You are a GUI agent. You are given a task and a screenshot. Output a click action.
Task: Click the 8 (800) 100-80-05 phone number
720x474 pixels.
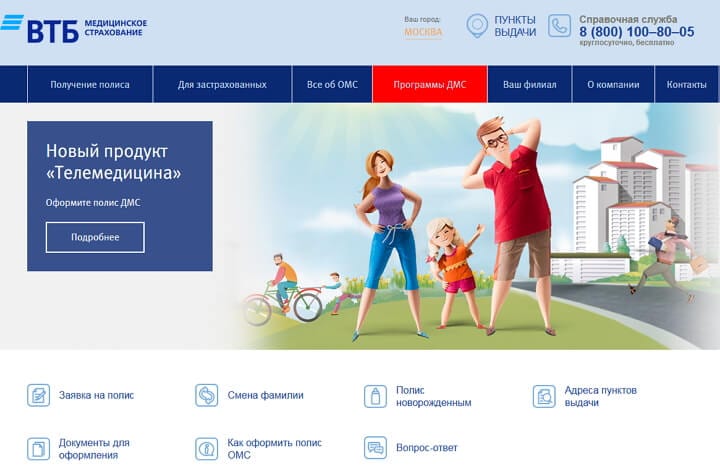tap(636, 32)
